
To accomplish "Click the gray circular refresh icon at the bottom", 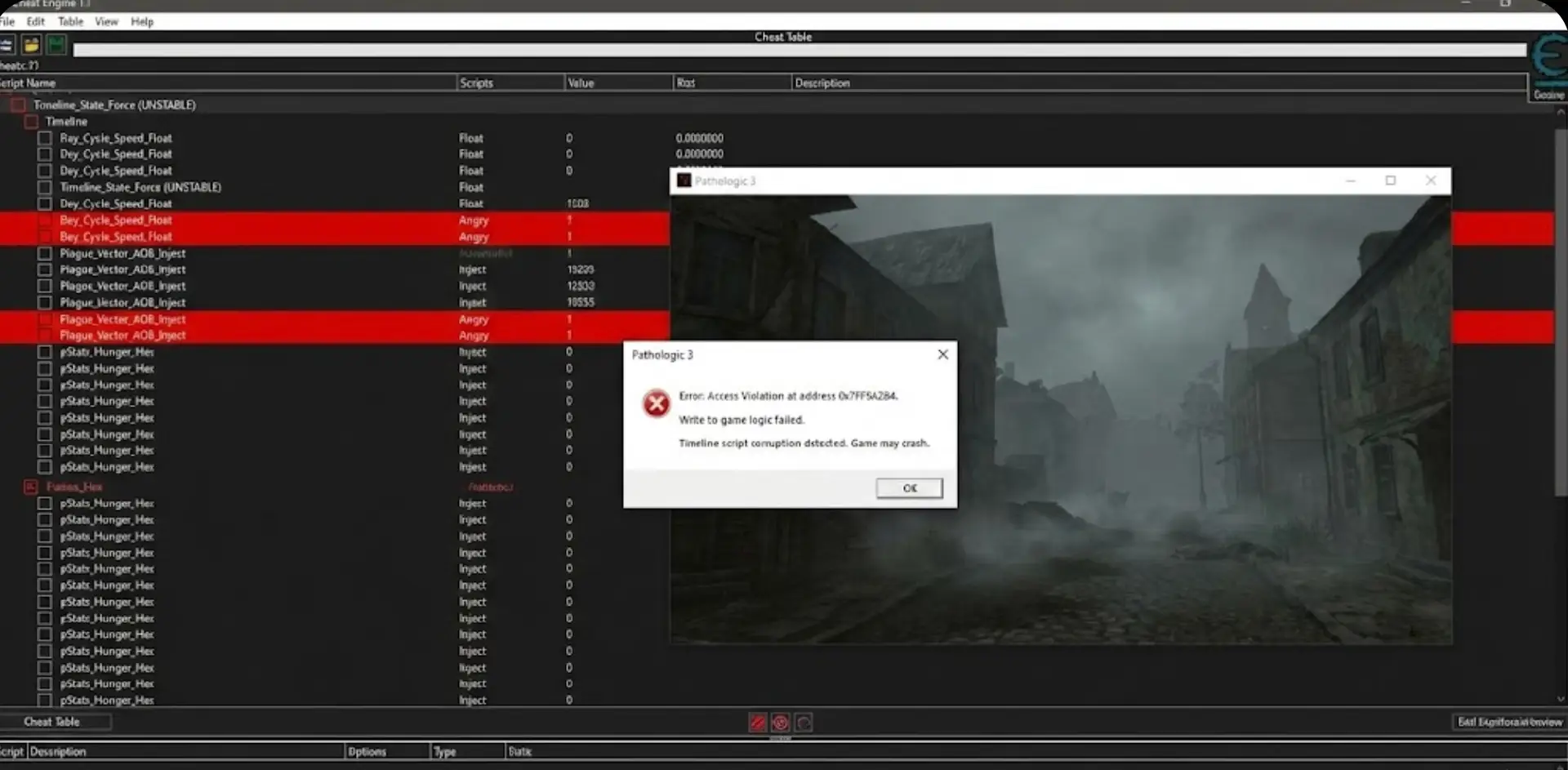I will pyautogui.click(x=804, y=722).
